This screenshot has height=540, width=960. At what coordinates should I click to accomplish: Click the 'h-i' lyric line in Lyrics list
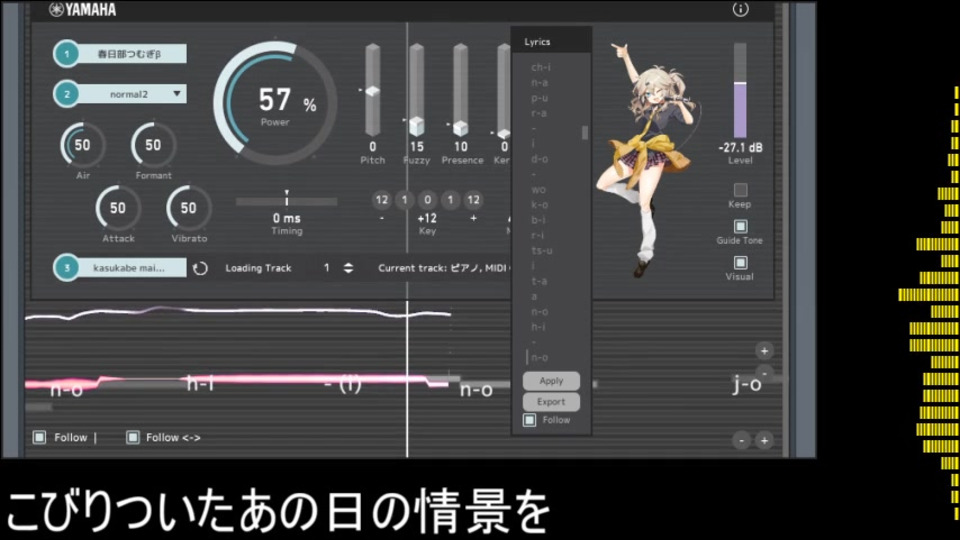[538, 327]
